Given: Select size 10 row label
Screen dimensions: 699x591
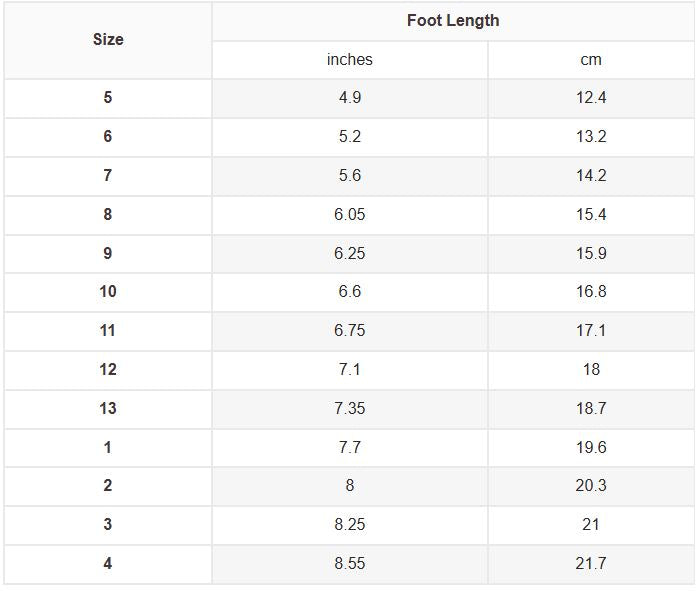Looking at the screenshot, I should 108,292.
